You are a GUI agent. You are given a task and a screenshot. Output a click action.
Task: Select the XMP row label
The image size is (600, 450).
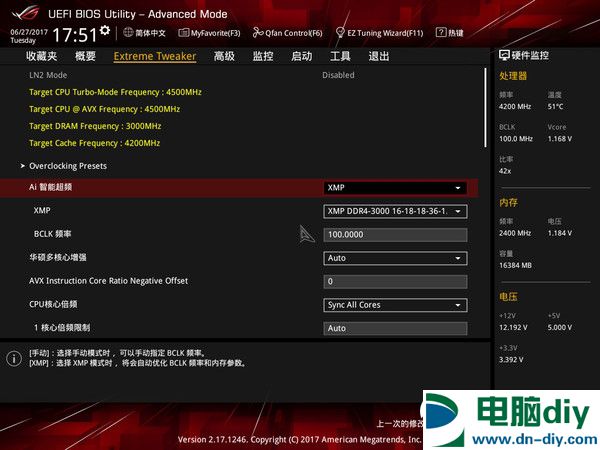pos(42,210)
